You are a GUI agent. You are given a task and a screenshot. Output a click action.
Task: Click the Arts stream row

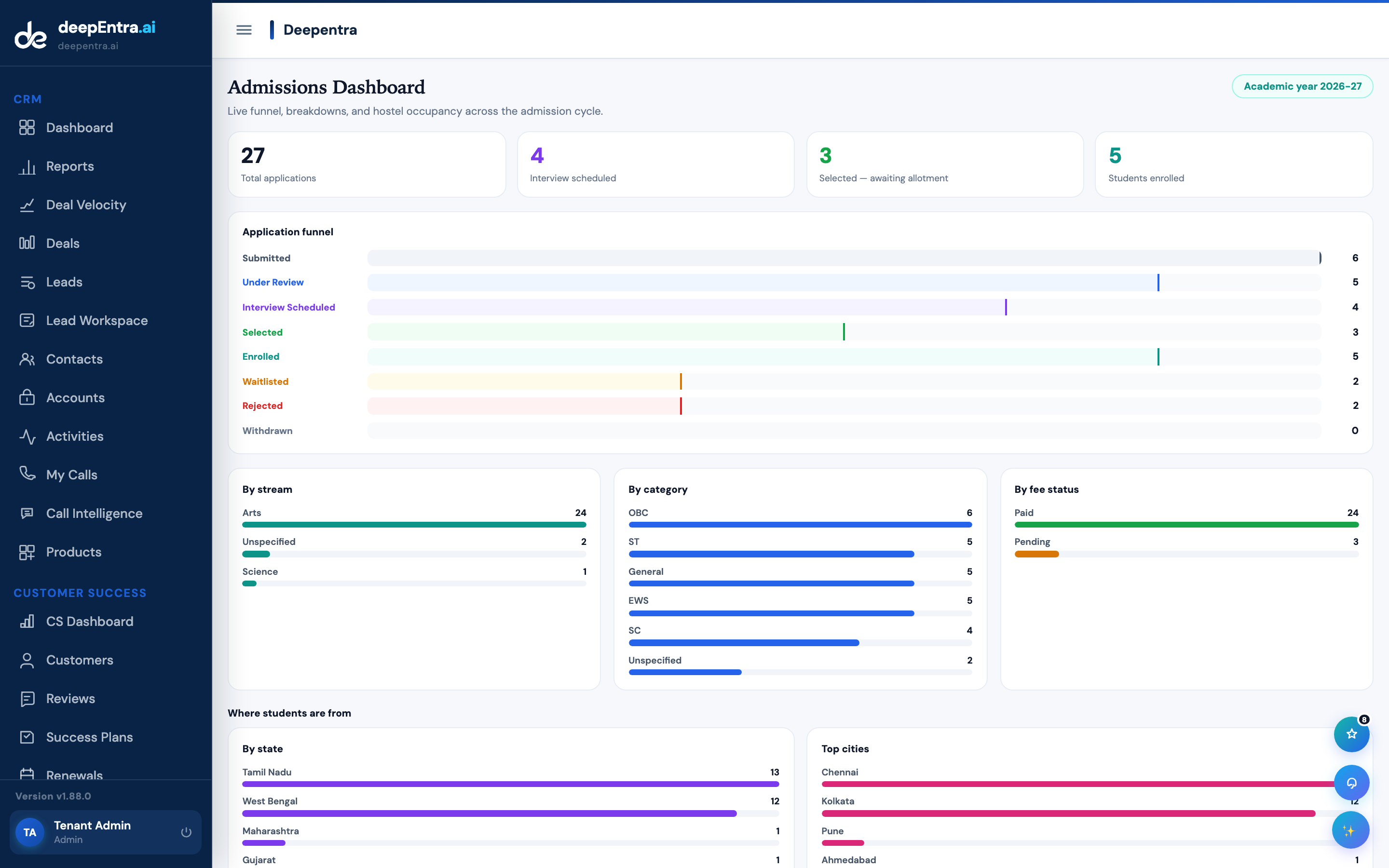414,518
